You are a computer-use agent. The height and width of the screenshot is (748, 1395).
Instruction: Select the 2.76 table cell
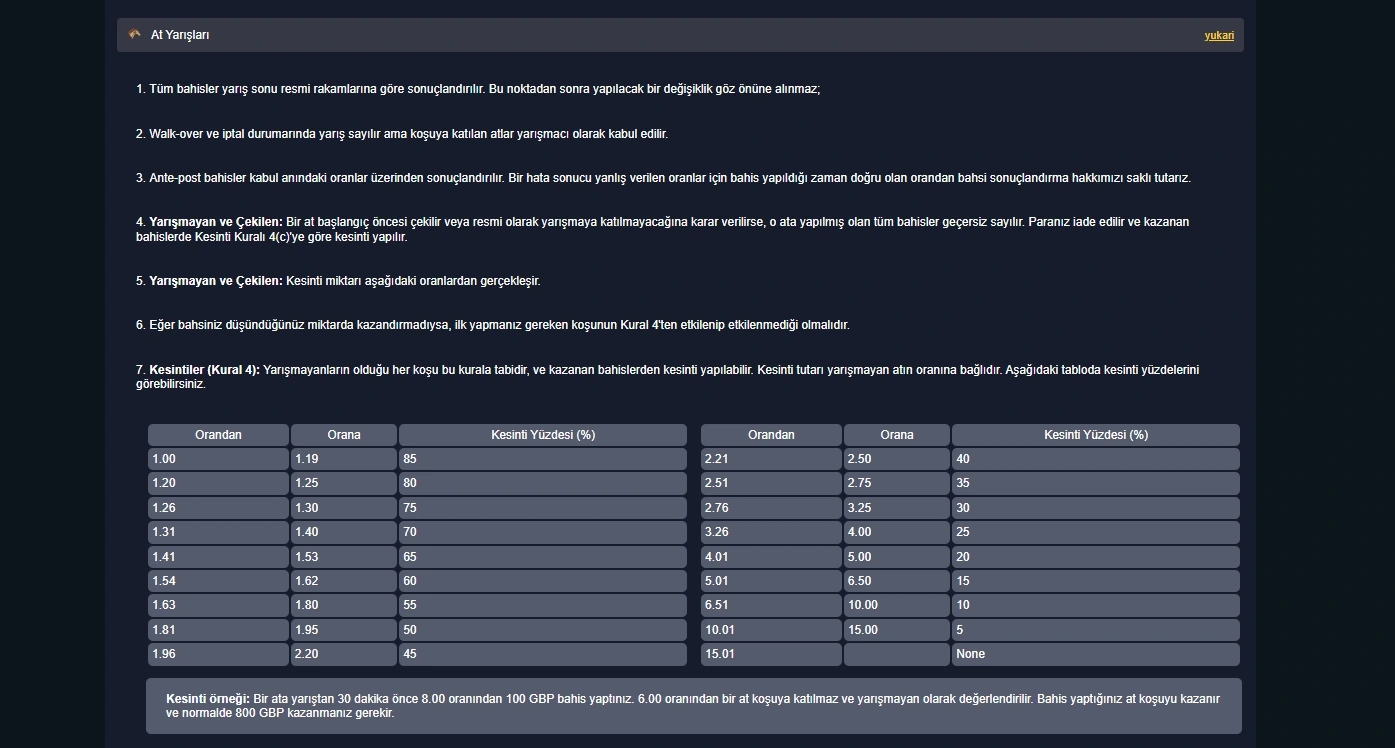tap(771, 508)
